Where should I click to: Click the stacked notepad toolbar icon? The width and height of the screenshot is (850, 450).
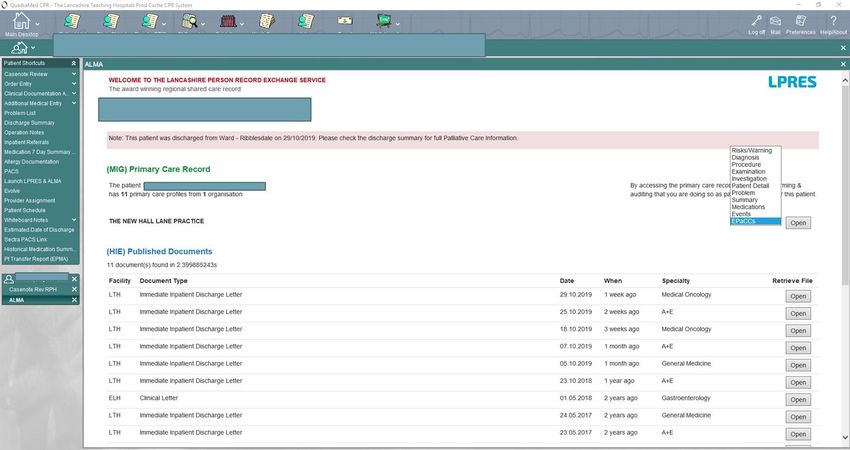(267, 21)
